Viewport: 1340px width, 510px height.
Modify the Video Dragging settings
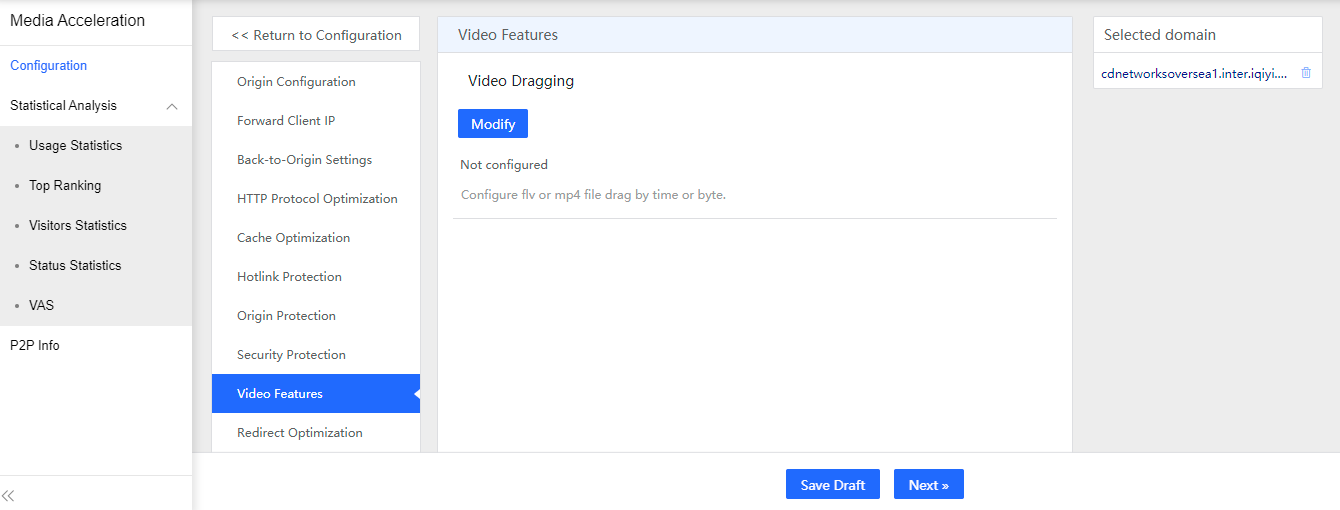pos(493,124)
